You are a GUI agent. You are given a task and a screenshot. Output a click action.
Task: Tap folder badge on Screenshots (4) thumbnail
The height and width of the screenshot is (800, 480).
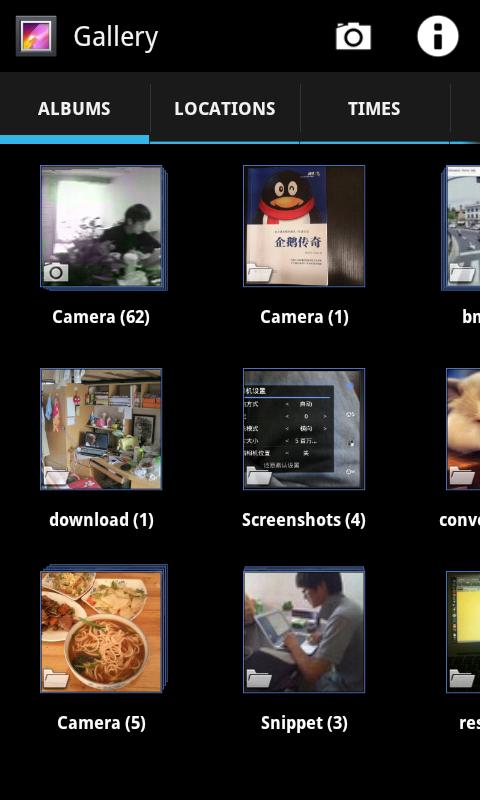pyautogui.click(x=259, y=476)
